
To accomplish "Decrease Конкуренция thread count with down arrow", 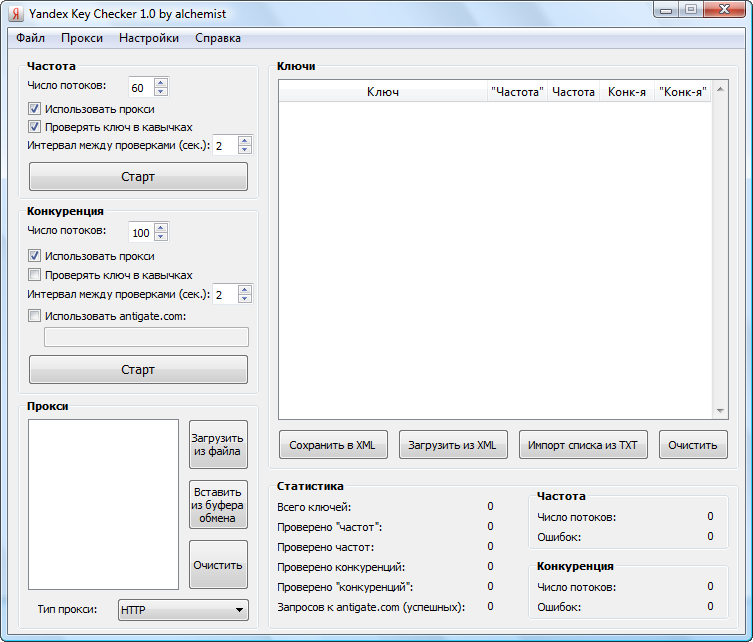I will 161,238.
